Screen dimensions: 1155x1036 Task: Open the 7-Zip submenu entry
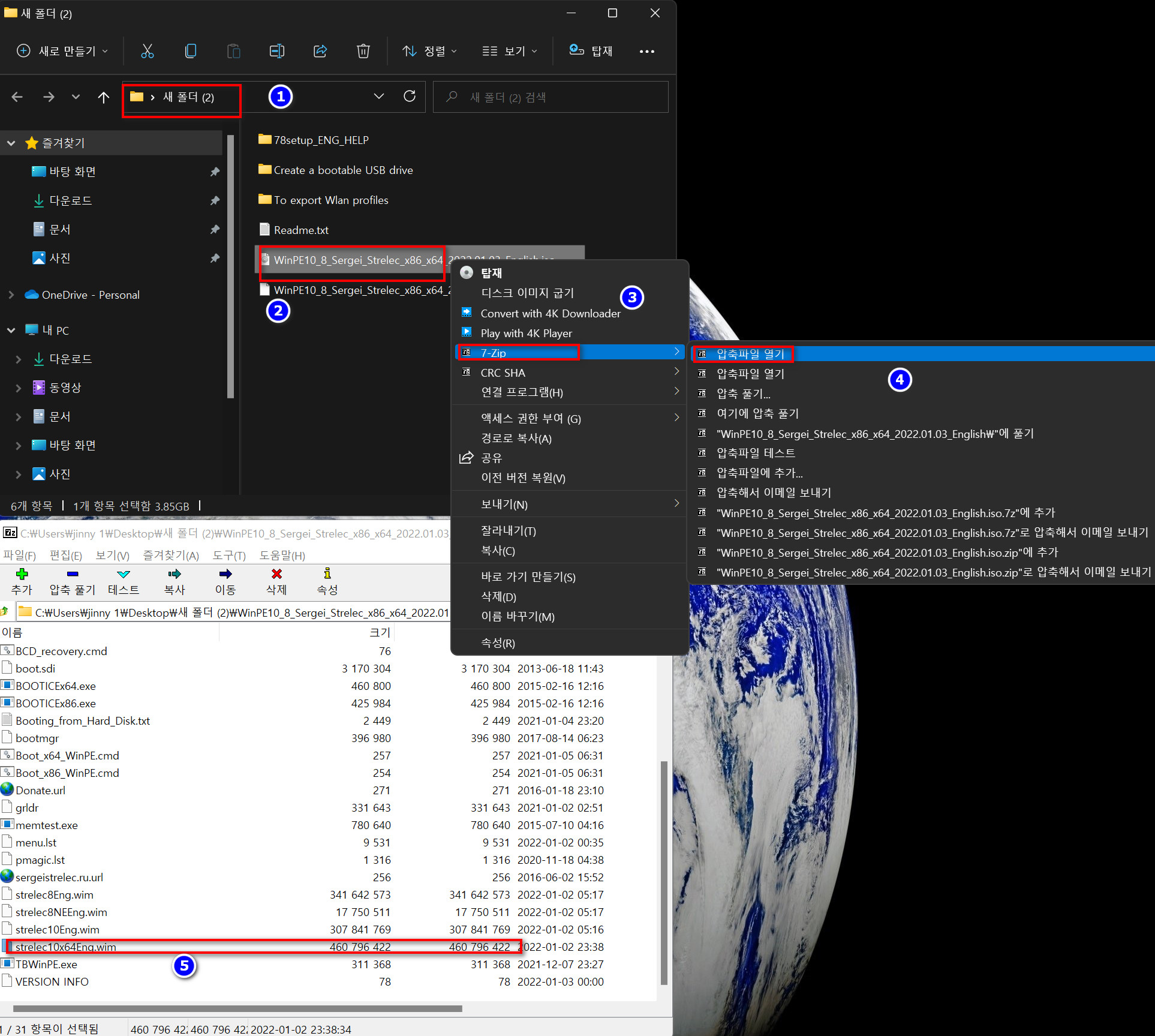click(570, 353)
